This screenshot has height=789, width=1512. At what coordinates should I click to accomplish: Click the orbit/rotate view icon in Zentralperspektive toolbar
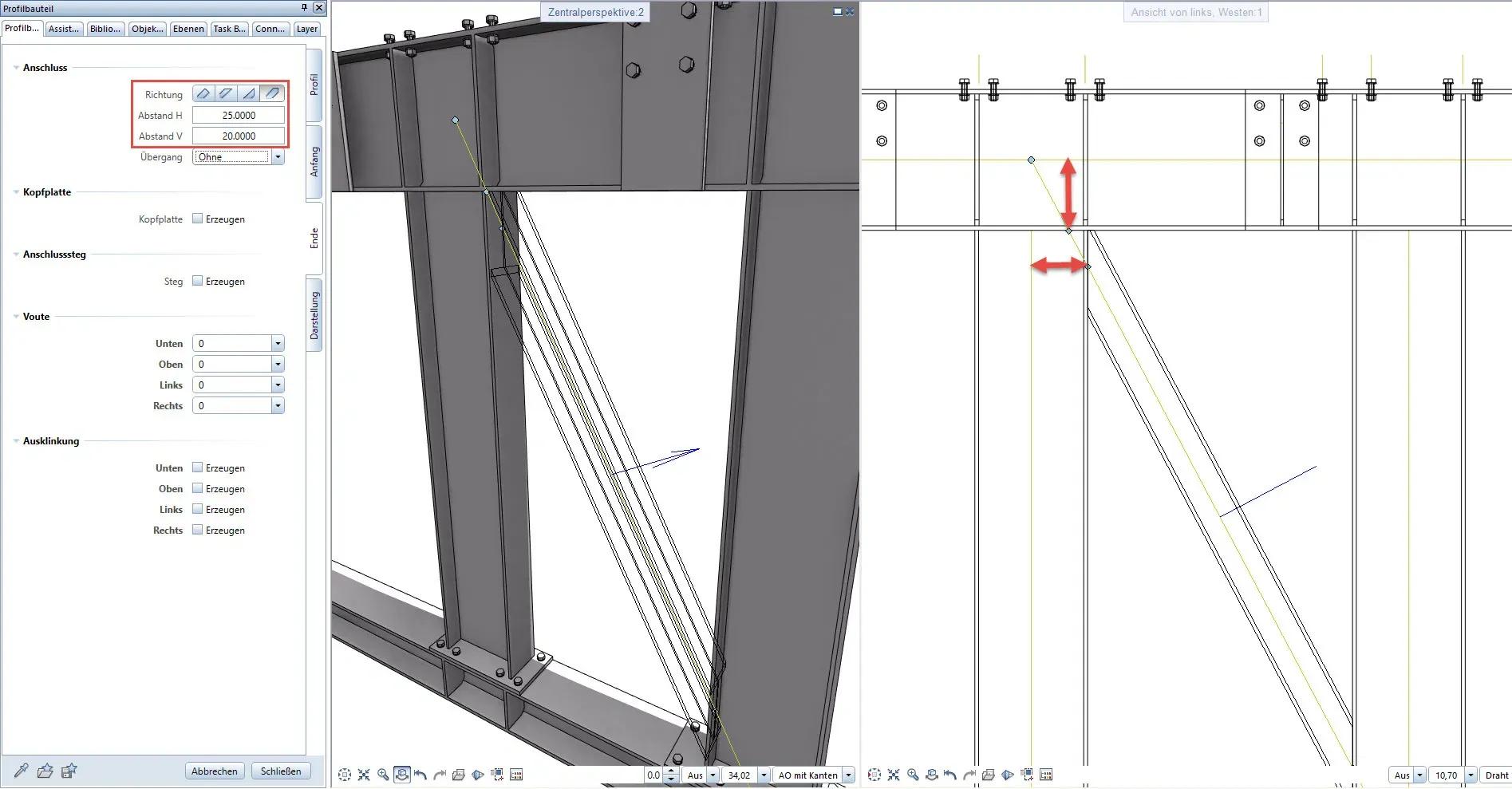[x=402, y=775]
